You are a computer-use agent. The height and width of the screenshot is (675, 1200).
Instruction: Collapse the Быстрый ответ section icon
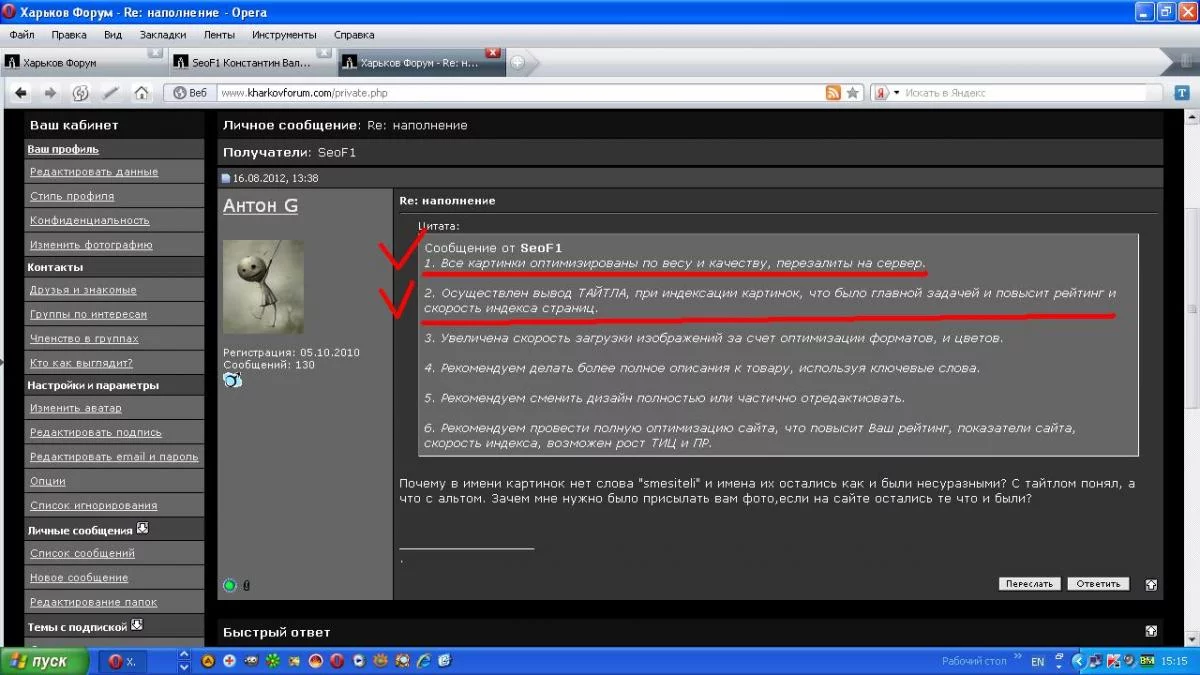1151,631
